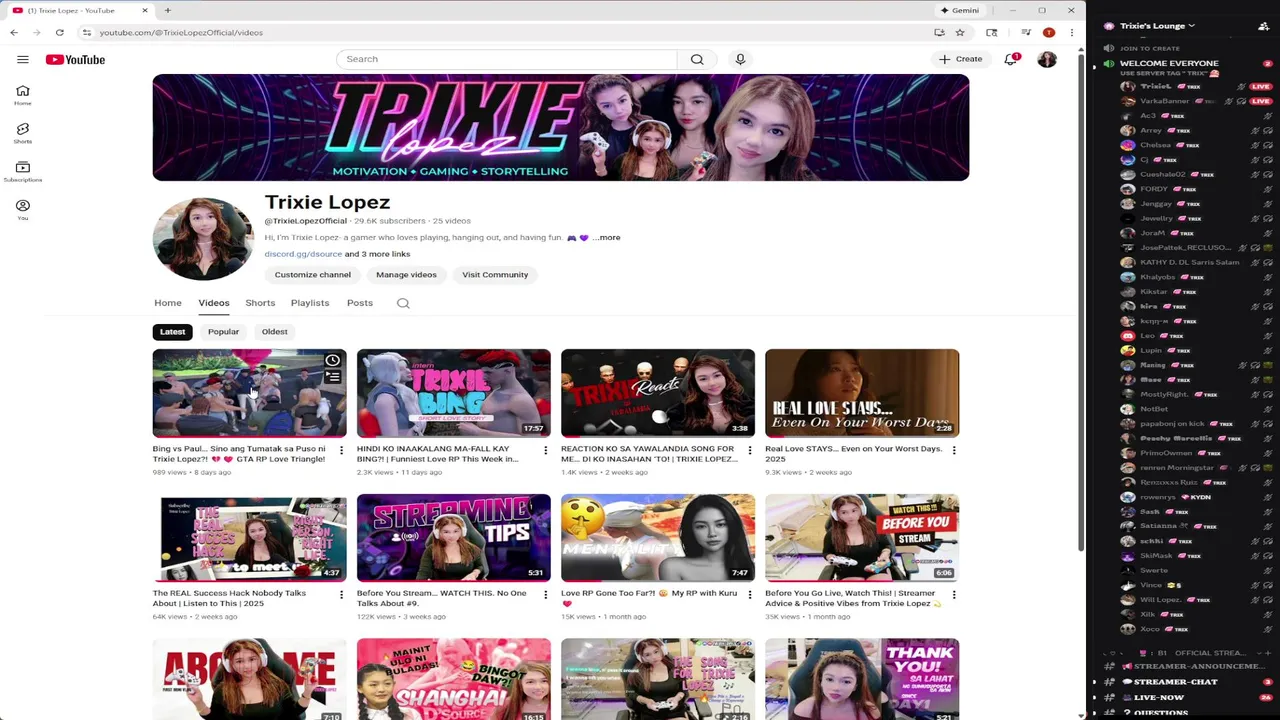Viewport: 1280px width, 720px height.
Task: Open view site information icon in address bar
Action: tap(86, 32)
